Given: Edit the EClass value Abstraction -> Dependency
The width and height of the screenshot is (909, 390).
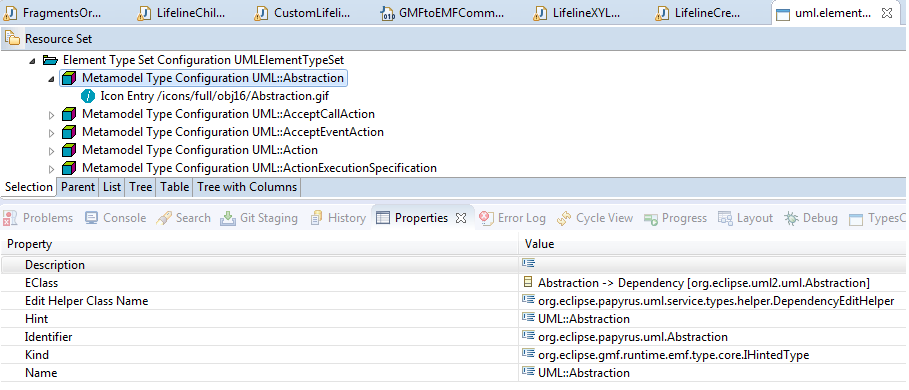Looking at the screenshot, I should coord(704,283).
